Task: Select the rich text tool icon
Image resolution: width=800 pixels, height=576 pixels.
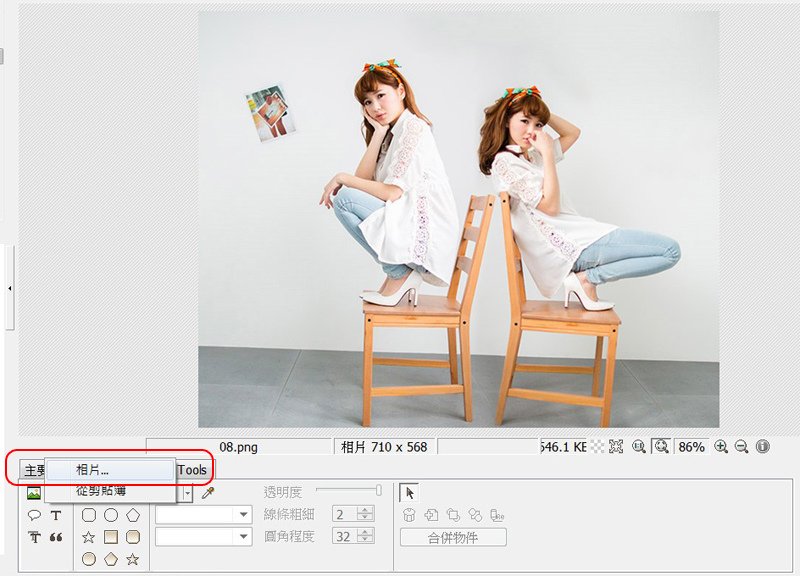Action: pos(34,537)
